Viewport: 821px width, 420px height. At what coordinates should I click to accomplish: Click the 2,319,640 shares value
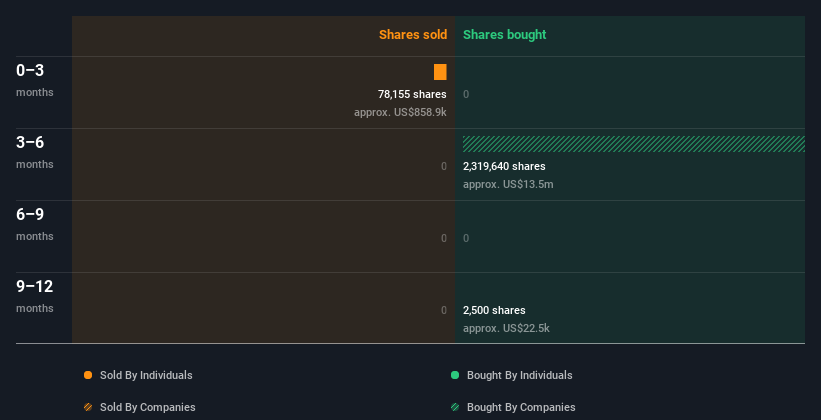504,166
